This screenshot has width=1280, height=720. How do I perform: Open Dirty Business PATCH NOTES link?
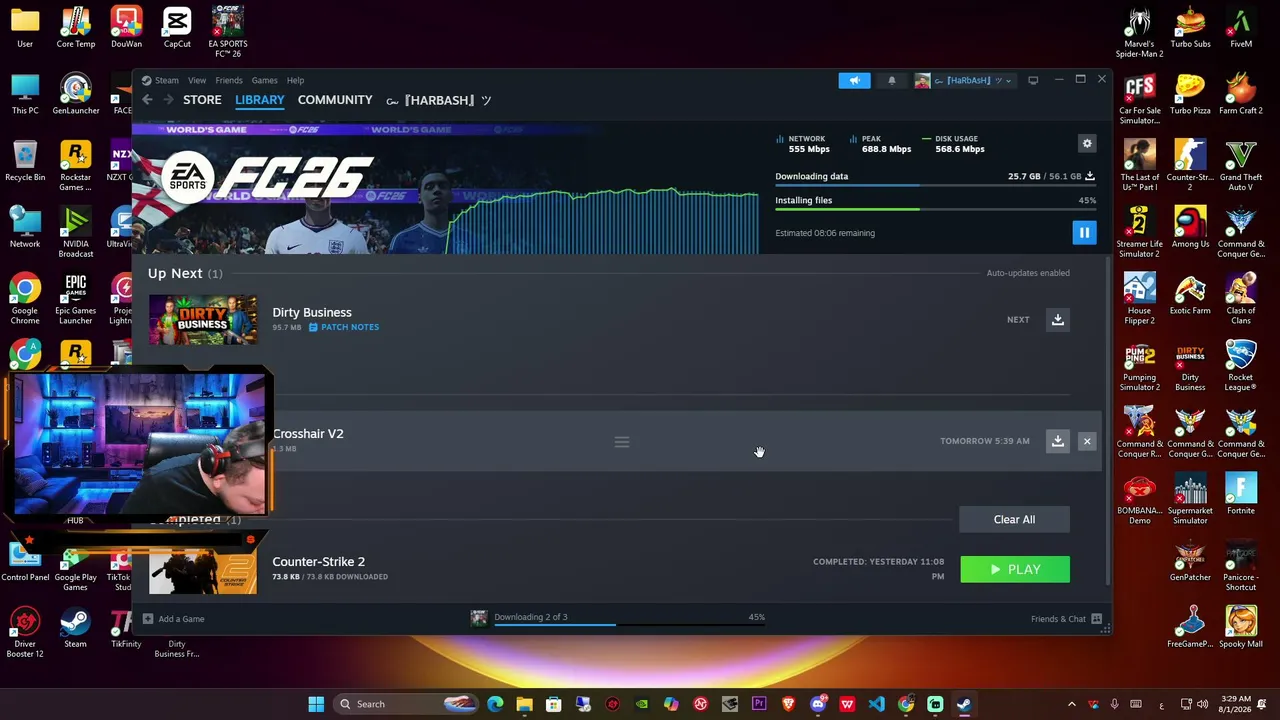pos(343,327)
